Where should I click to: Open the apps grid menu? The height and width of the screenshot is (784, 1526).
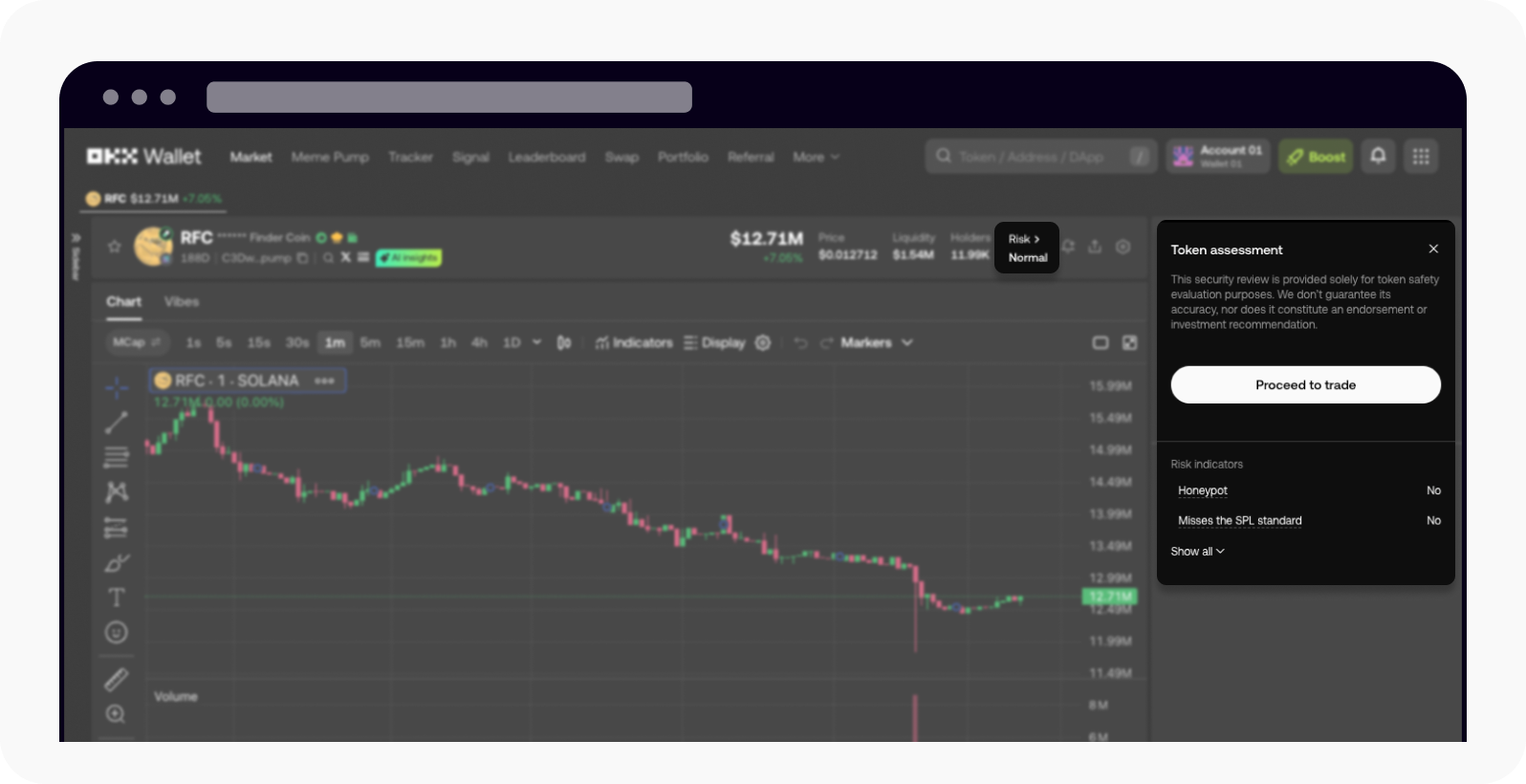click(x=1421, y=156)
